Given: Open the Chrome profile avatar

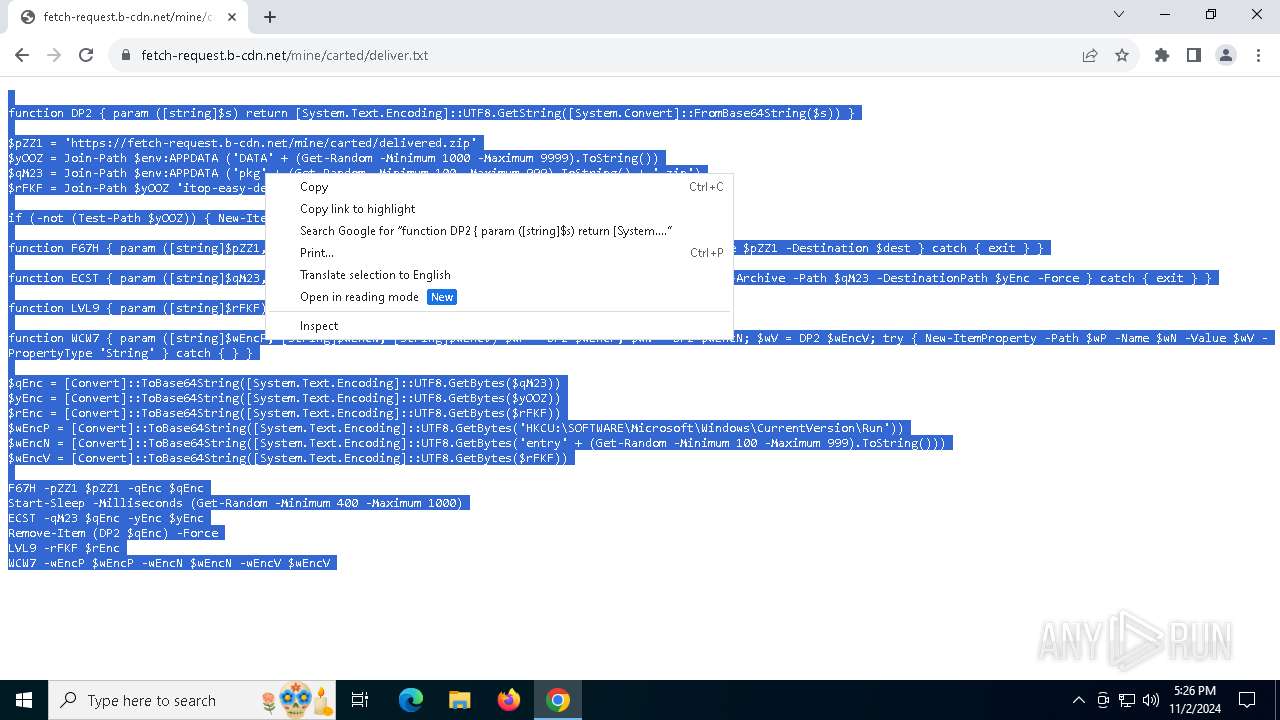Looking at the screenshot, I should 1226,55.
